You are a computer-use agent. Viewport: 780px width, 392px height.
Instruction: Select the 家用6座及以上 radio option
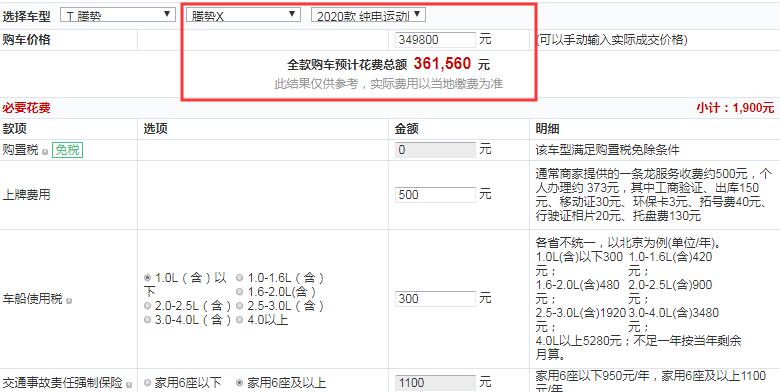[x=240, y=383]
